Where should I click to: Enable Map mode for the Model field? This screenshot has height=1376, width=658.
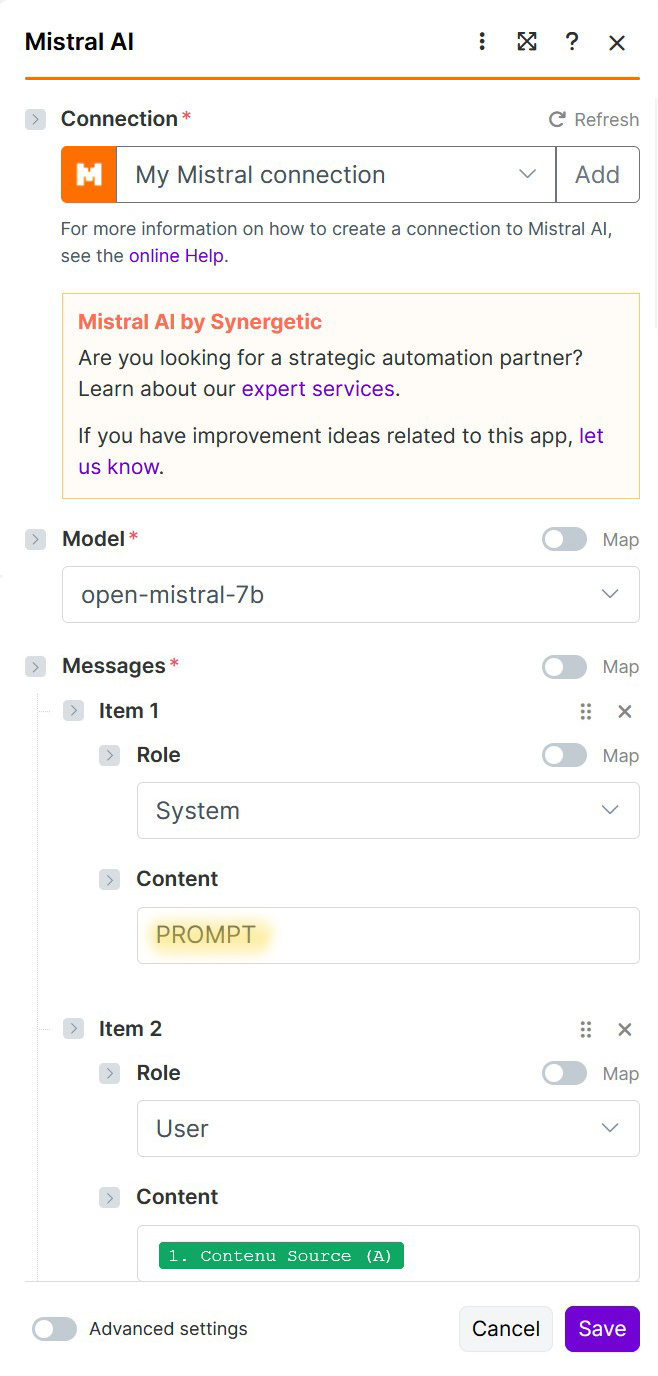564,539
